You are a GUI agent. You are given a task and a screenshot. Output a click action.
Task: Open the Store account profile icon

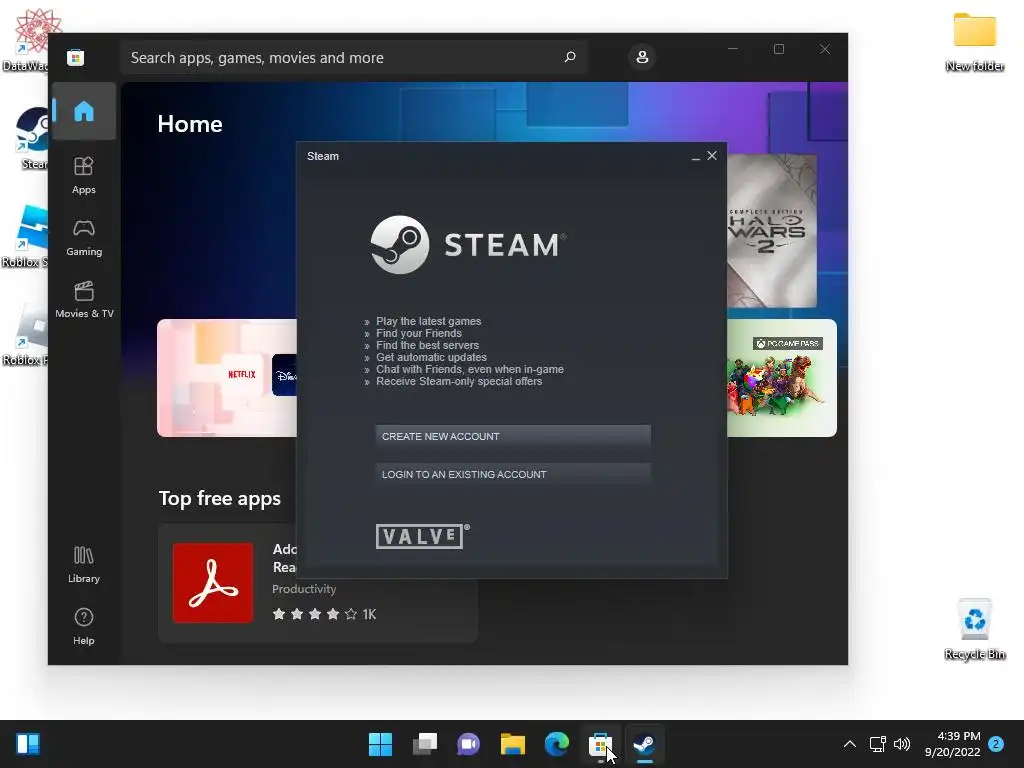pos(642,57)
